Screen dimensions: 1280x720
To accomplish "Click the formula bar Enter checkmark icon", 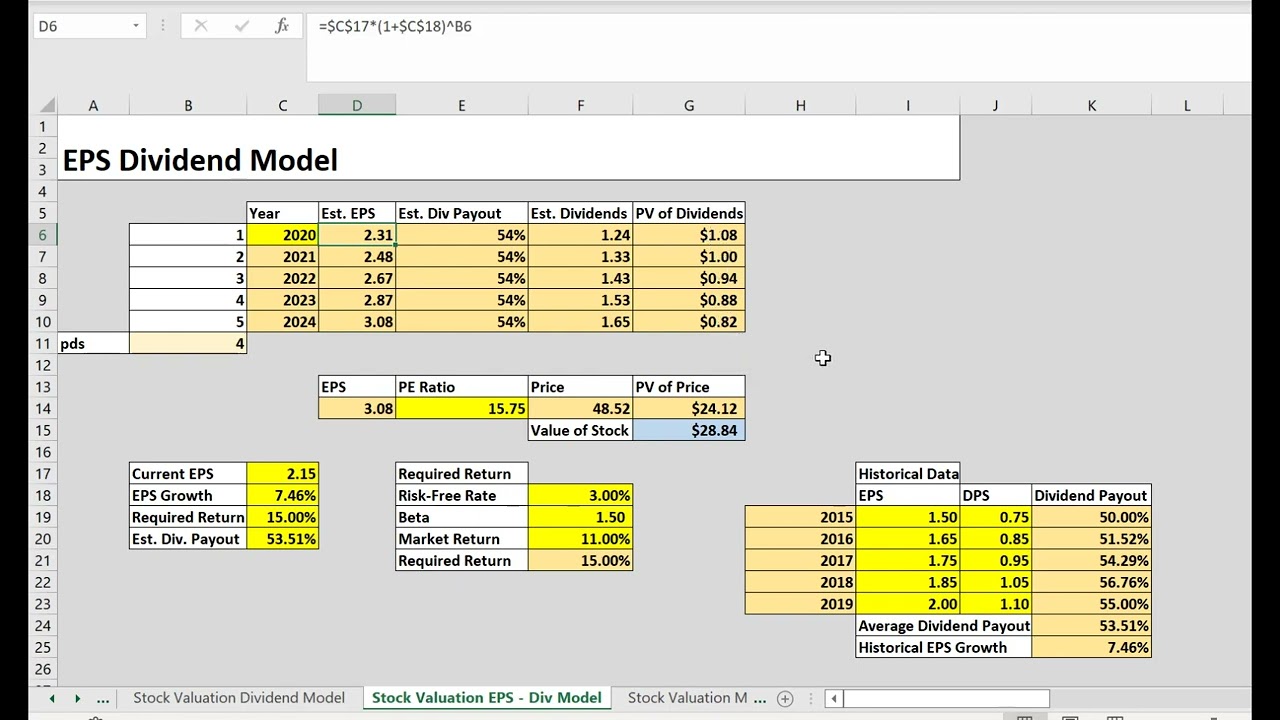I will pyautogui.click(x=241, y=26).
